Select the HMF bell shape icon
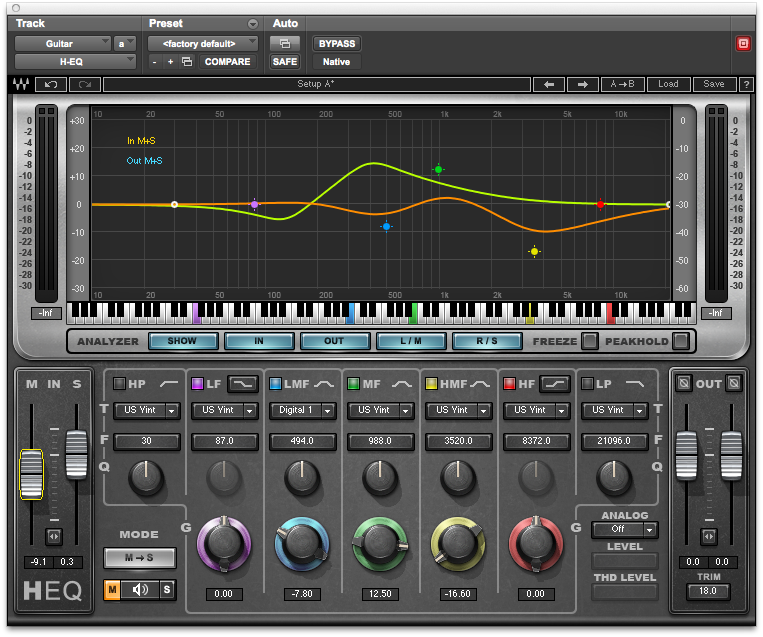This screenshot has width=763, height=637. [x=480, y=384]
